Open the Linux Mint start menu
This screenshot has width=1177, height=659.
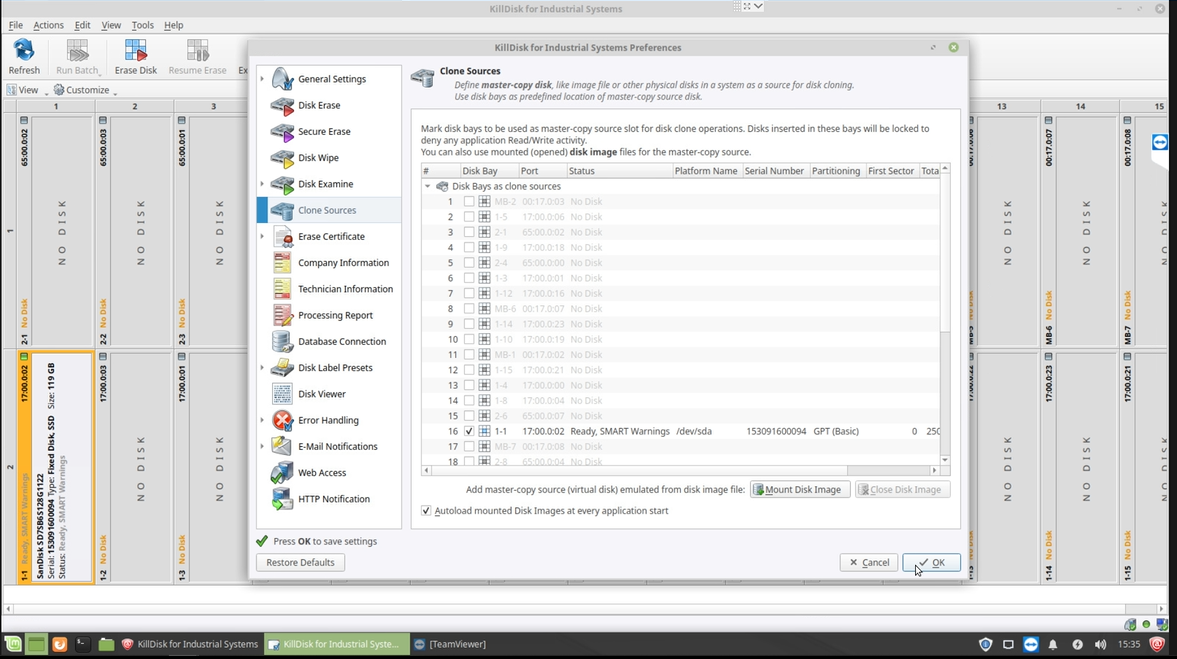13,644
